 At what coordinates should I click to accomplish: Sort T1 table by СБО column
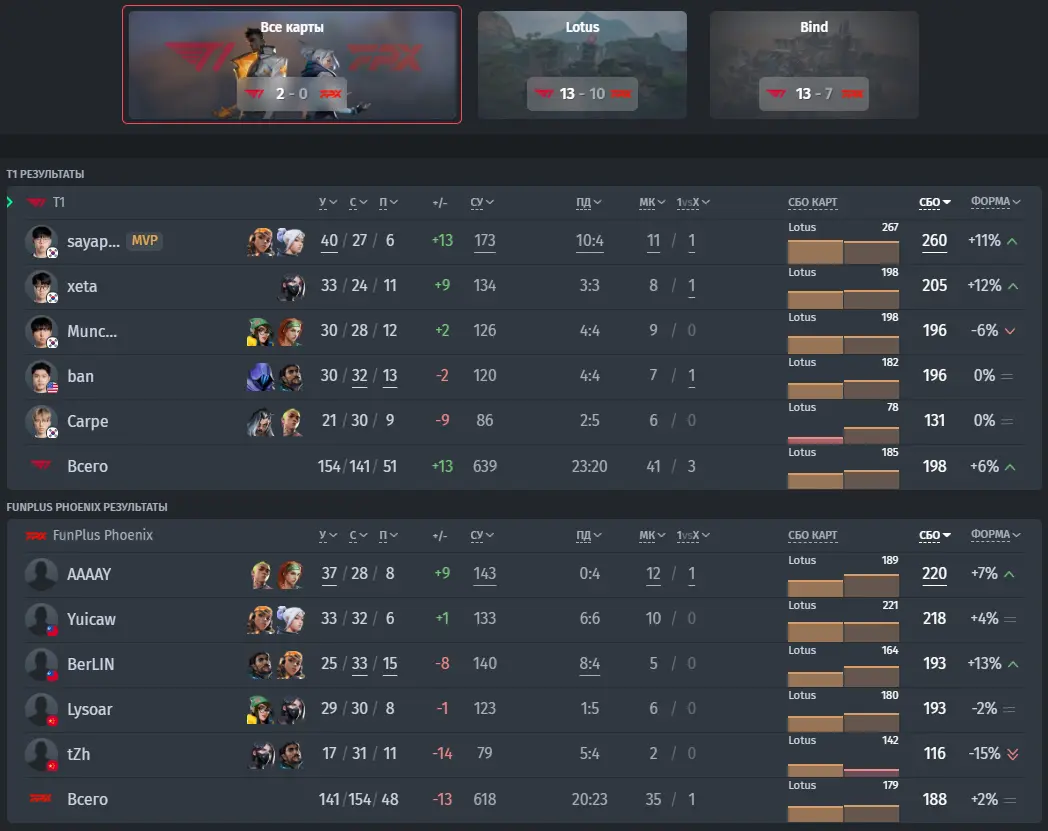[934, 202]
